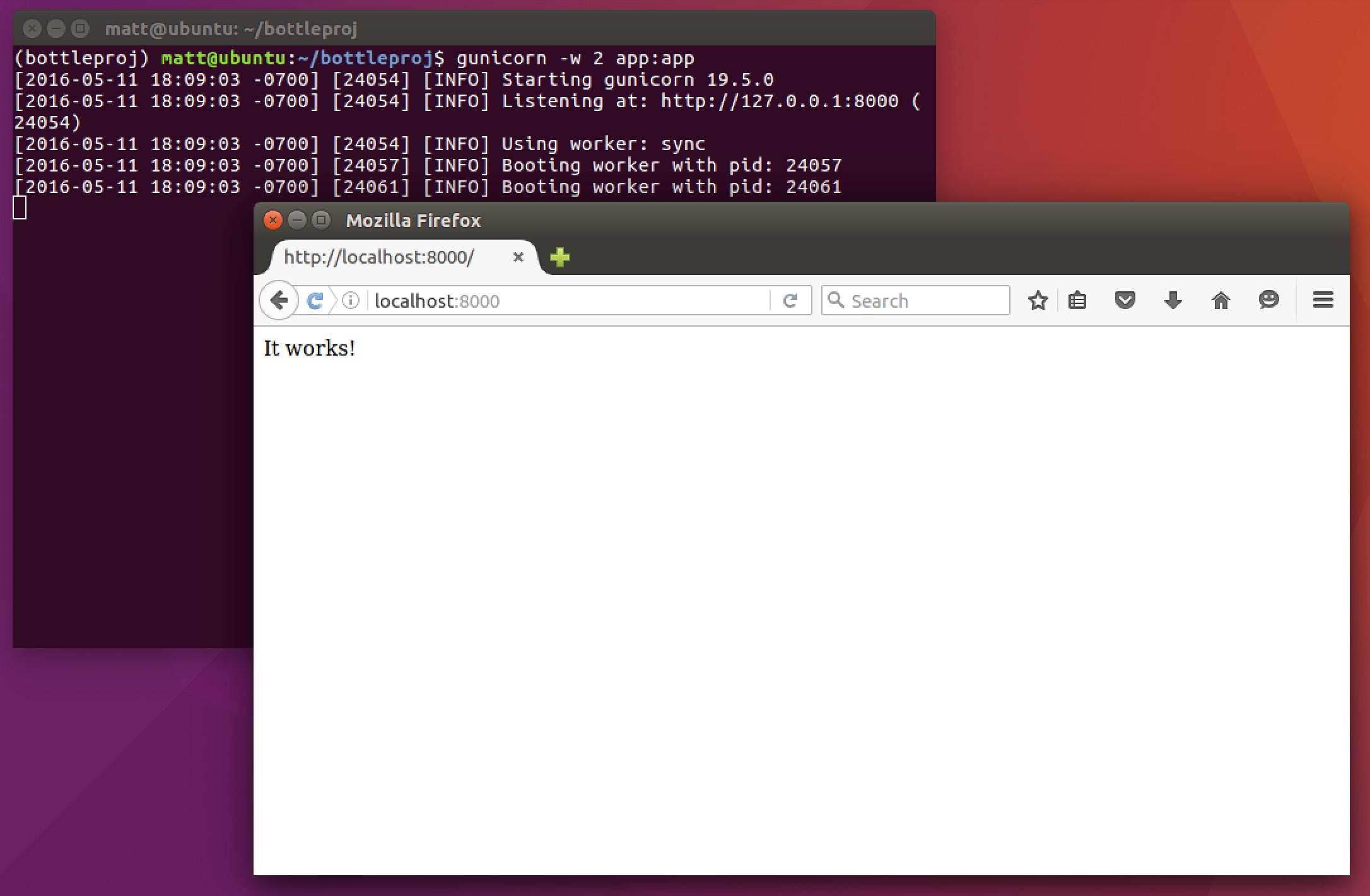Open the site information icon in the address bar

click(351, 301)
